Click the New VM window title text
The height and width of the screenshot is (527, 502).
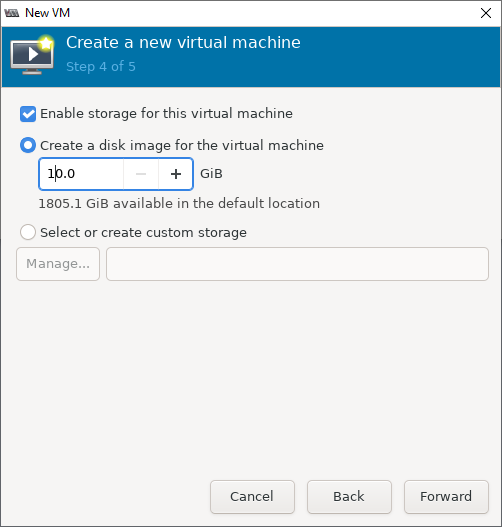47,13
